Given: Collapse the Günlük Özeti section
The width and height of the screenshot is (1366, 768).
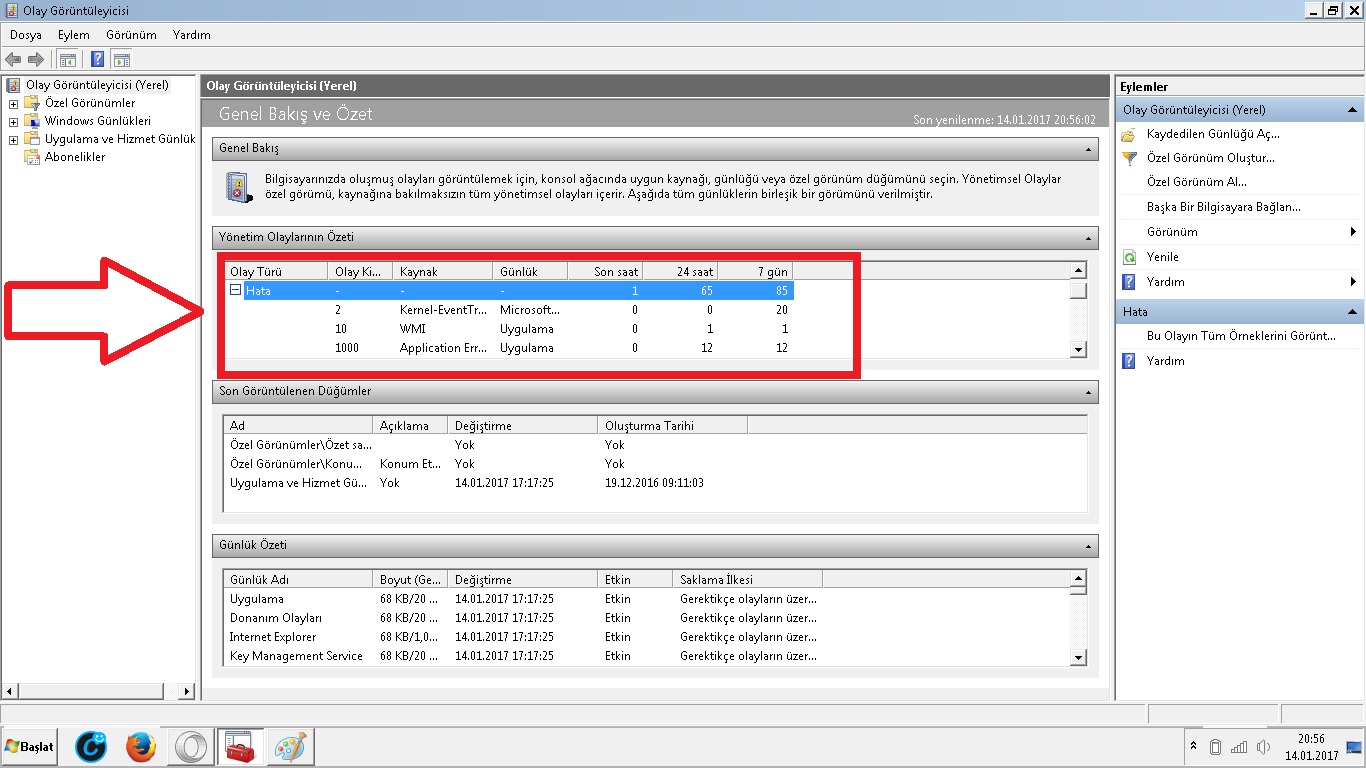Looking at the screenshot, I should click(1088, 546).
